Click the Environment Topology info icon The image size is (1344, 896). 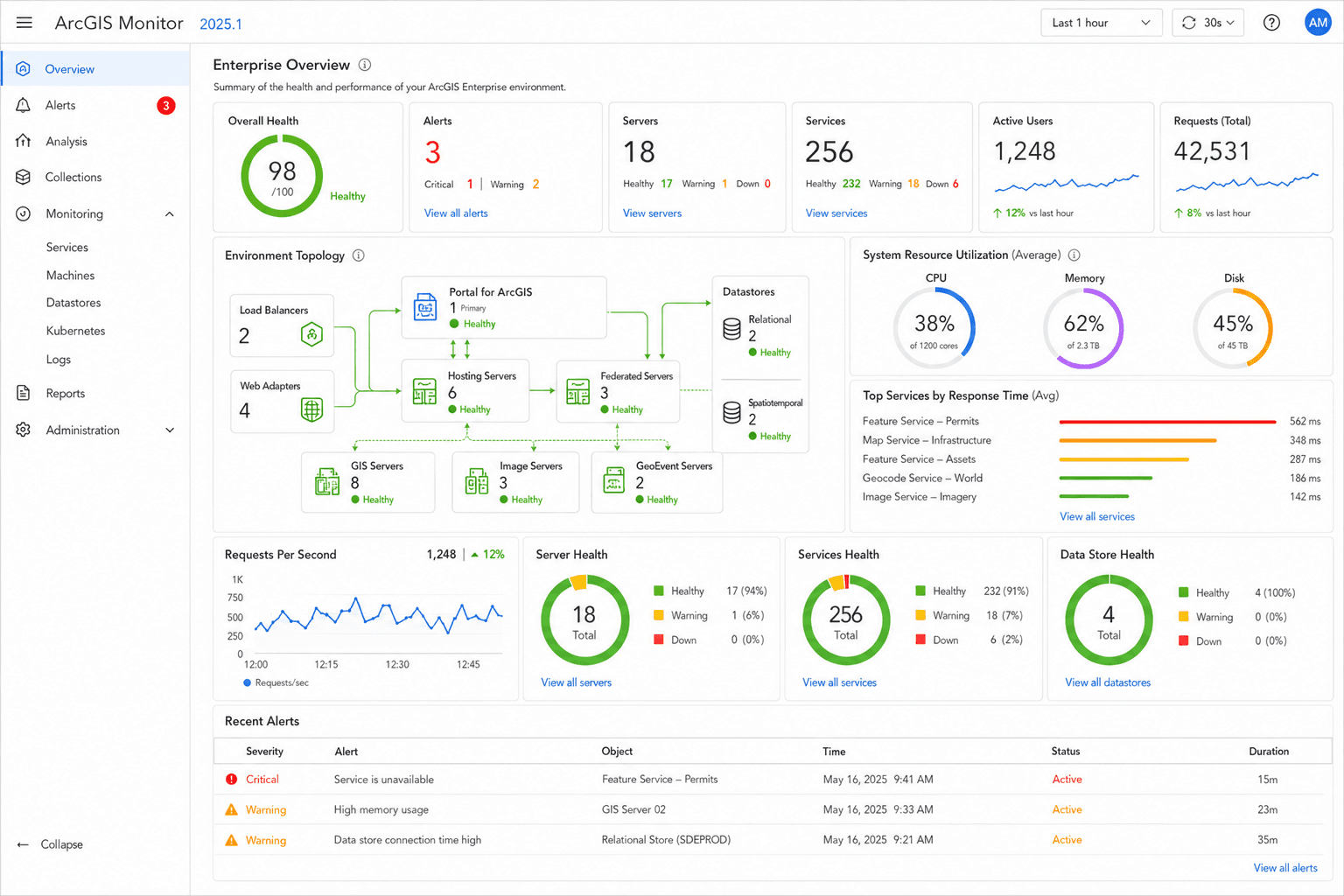tap(359, 255)
